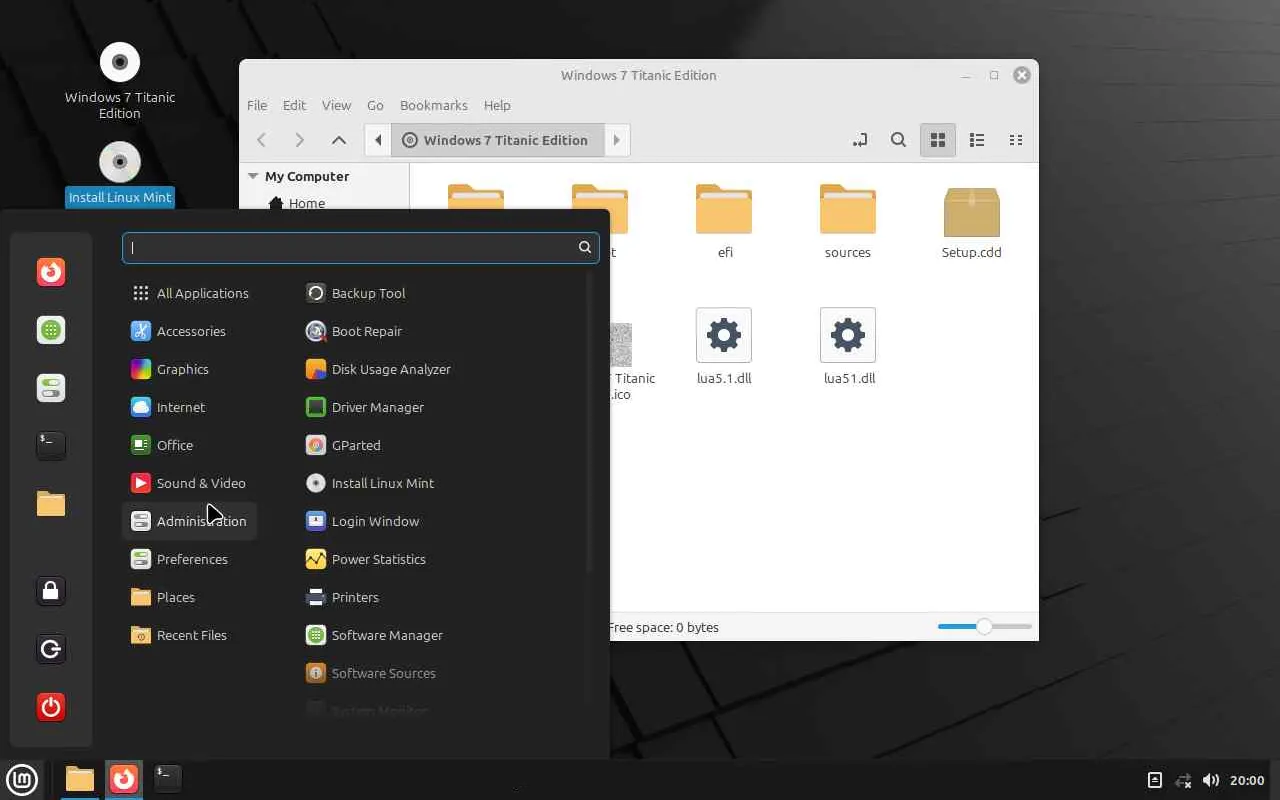This screenshot has width=1280, height=800.
Task: Open the View menu in file manager
Action: pyautogui.click(x=336, y=105)
